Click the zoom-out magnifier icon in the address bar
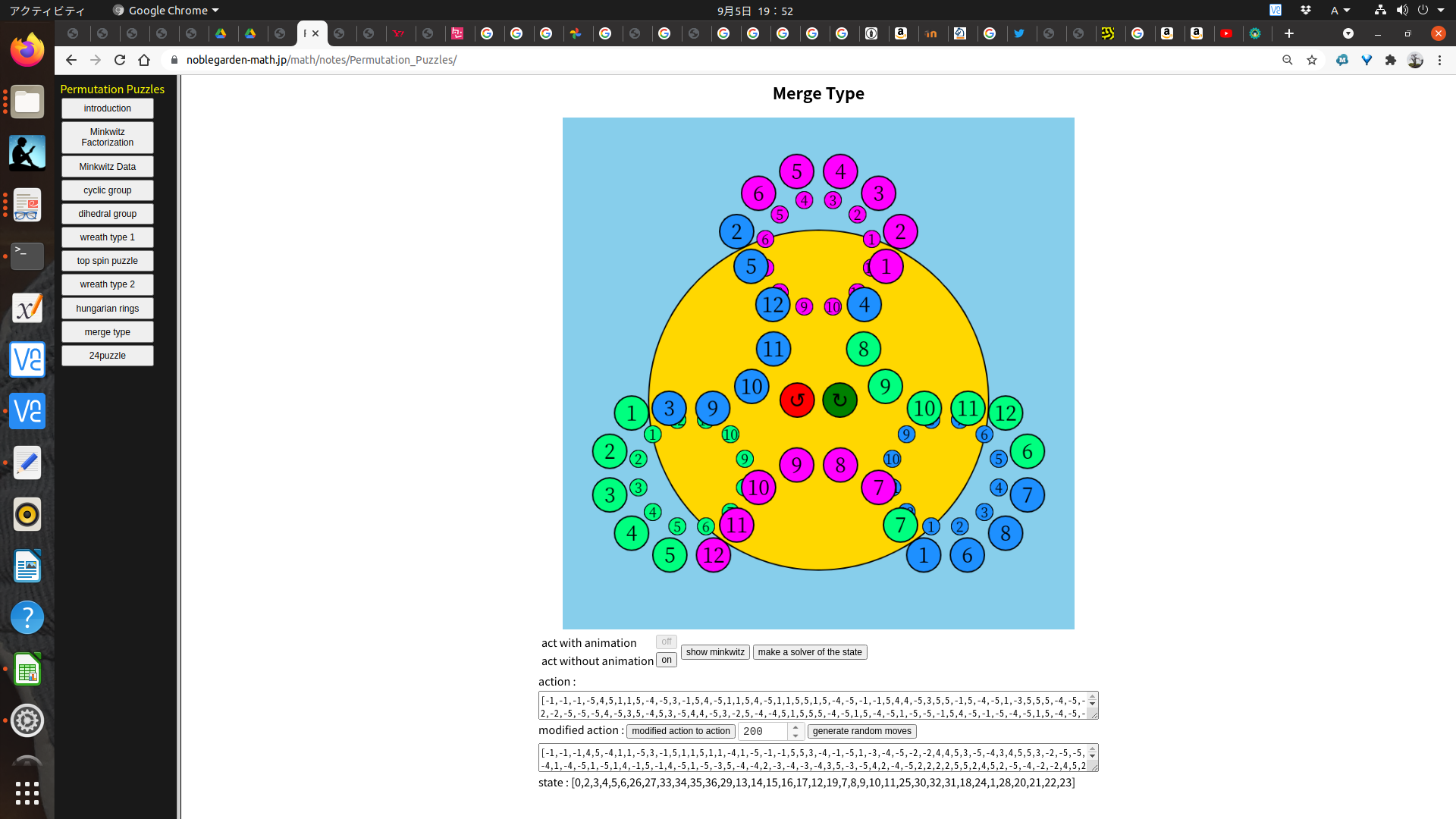Image resolution: width=1456 pixels, height=819 pixels. point(1288,60)
